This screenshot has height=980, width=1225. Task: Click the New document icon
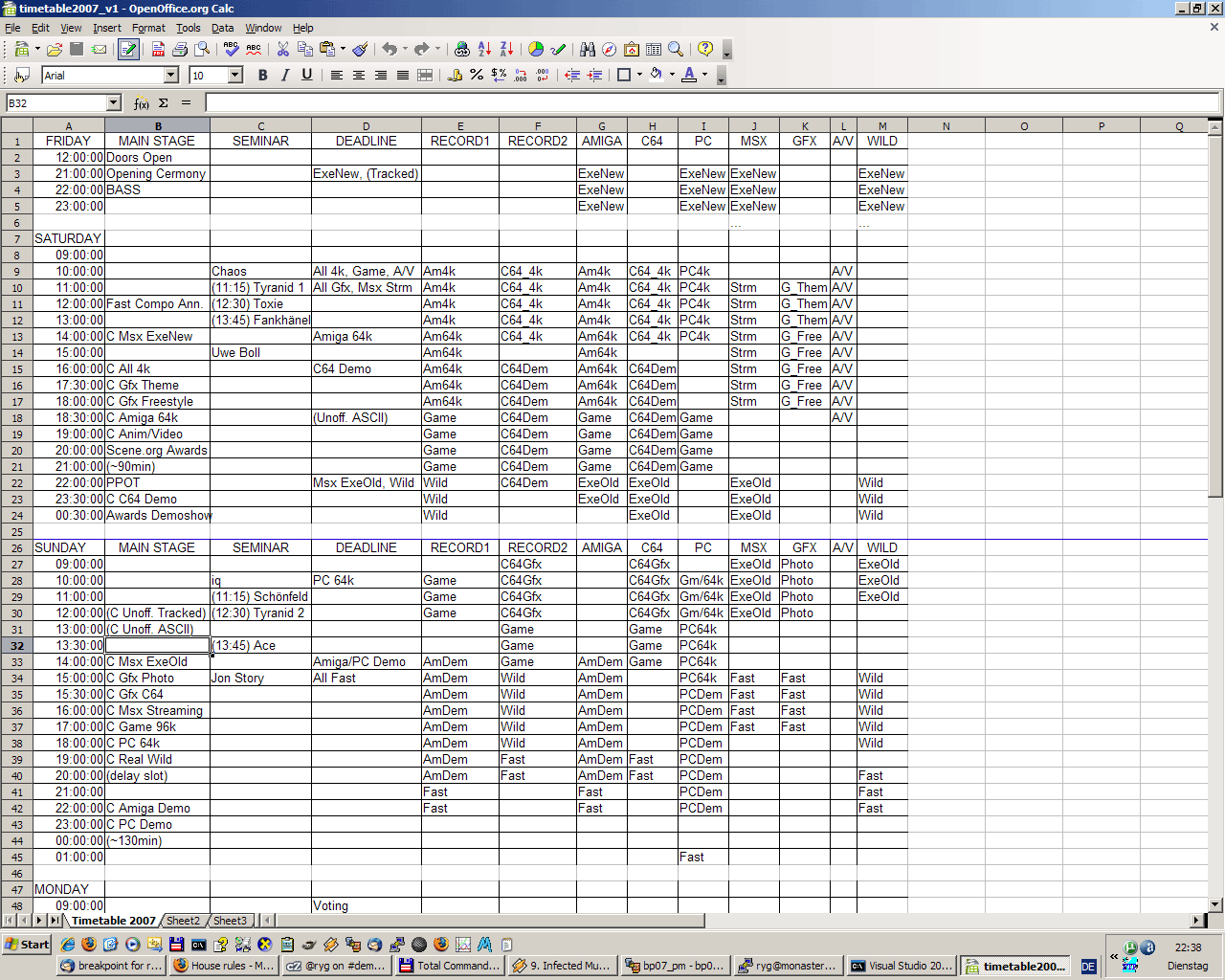[21, 49]
